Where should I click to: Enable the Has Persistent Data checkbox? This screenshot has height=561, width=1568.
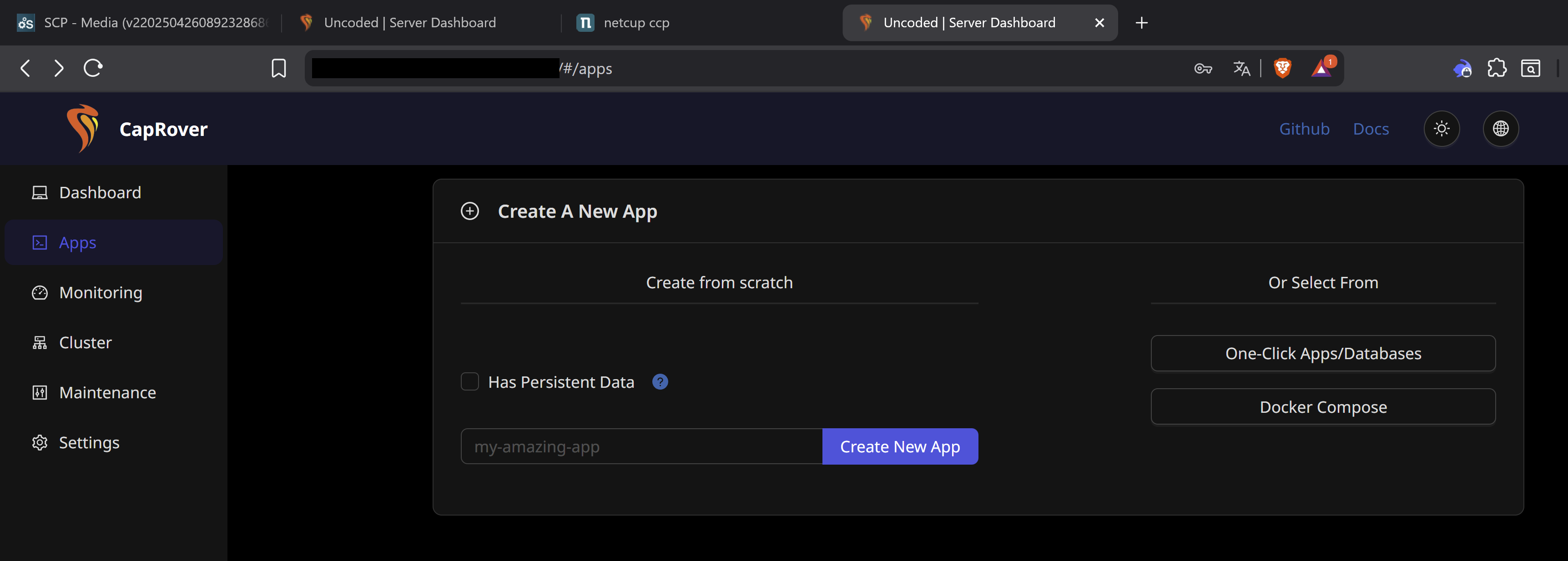pyautogui.click(x=470, y=382)
